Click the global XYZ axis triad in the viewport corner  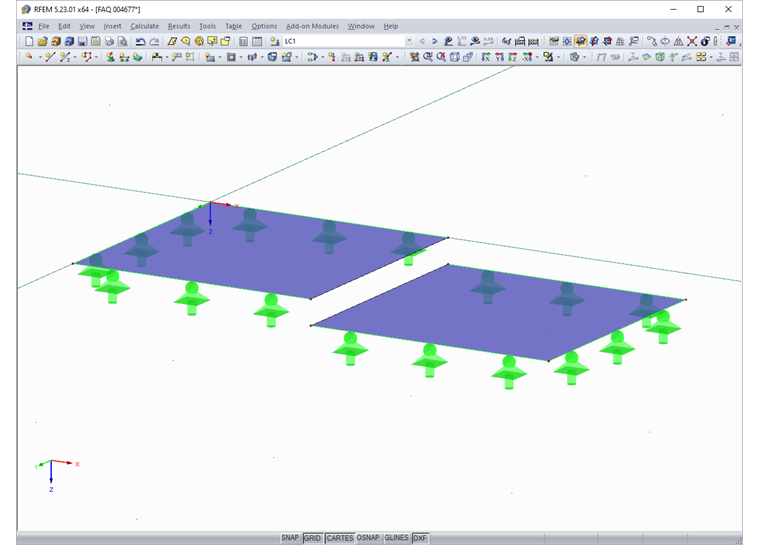point(56,474)
